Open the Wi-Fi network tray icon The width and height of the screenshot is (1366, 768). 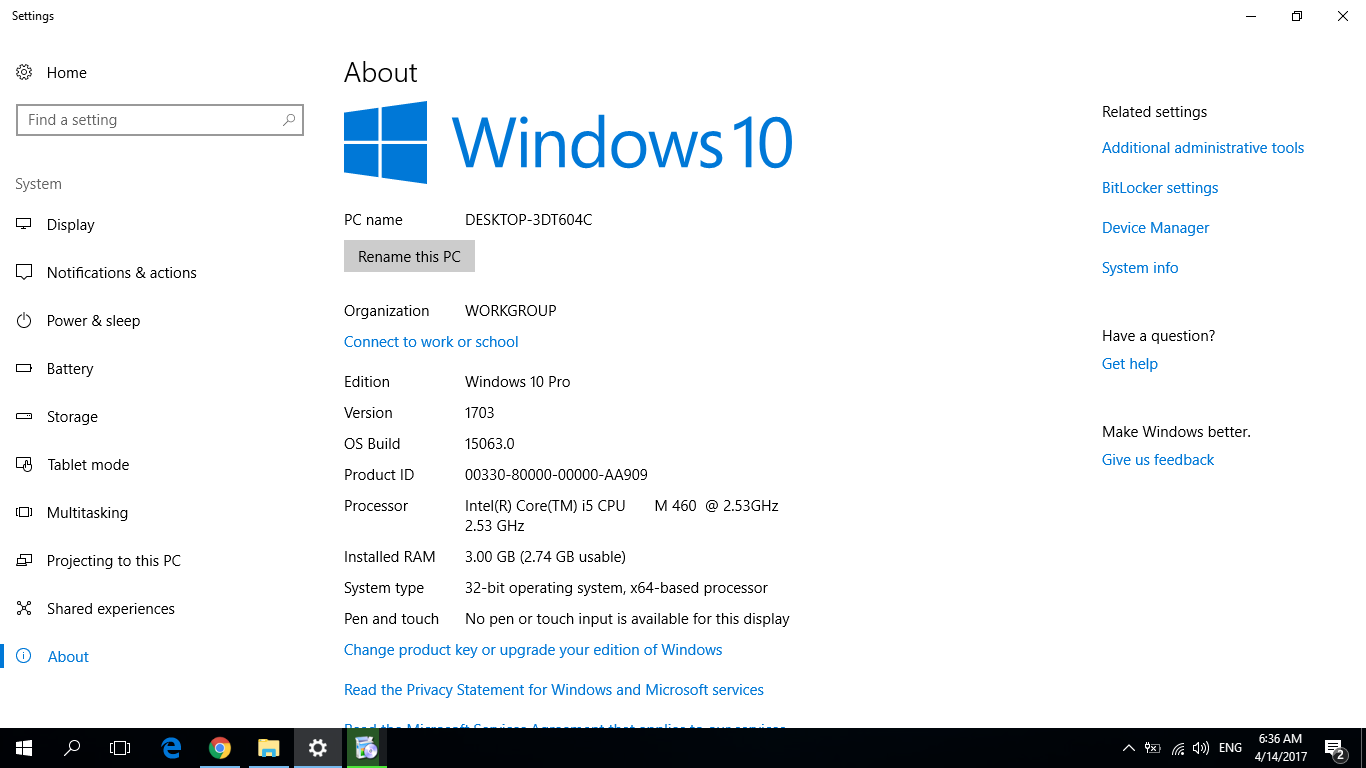[x=1178, y=748]
